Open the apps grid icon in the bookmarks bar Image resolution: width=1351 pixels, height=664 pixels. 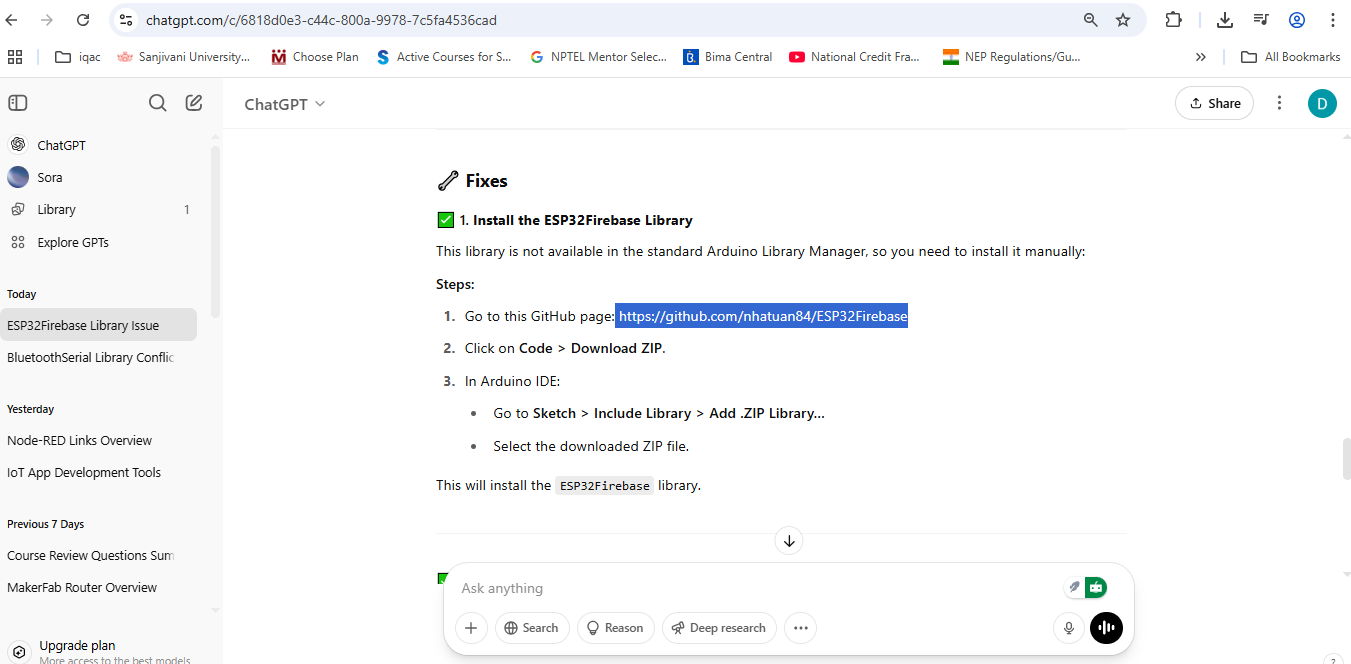(x=15, y=57)
